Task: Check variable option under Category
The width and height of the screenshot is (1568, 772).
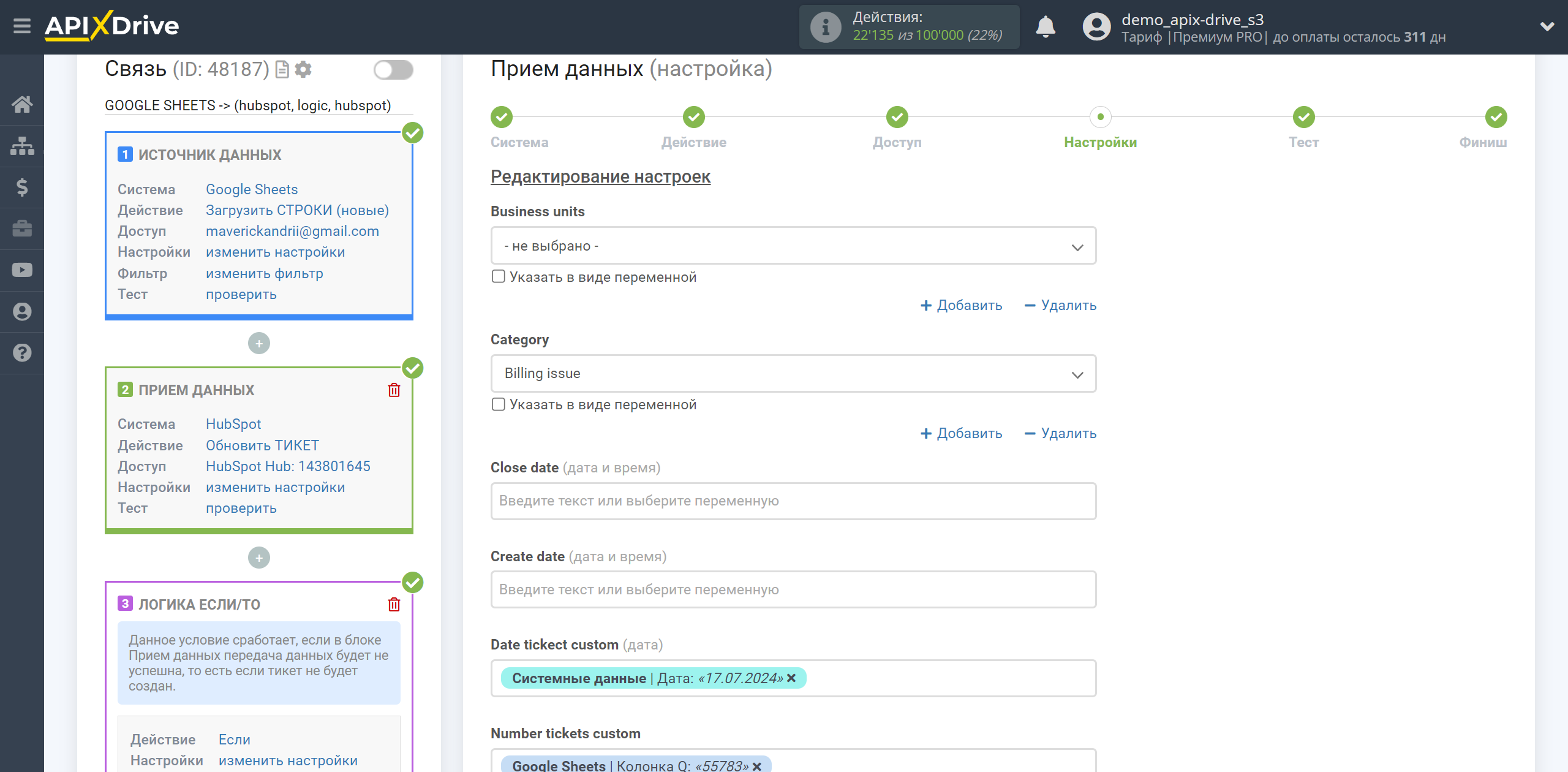Action: [499, 404]
